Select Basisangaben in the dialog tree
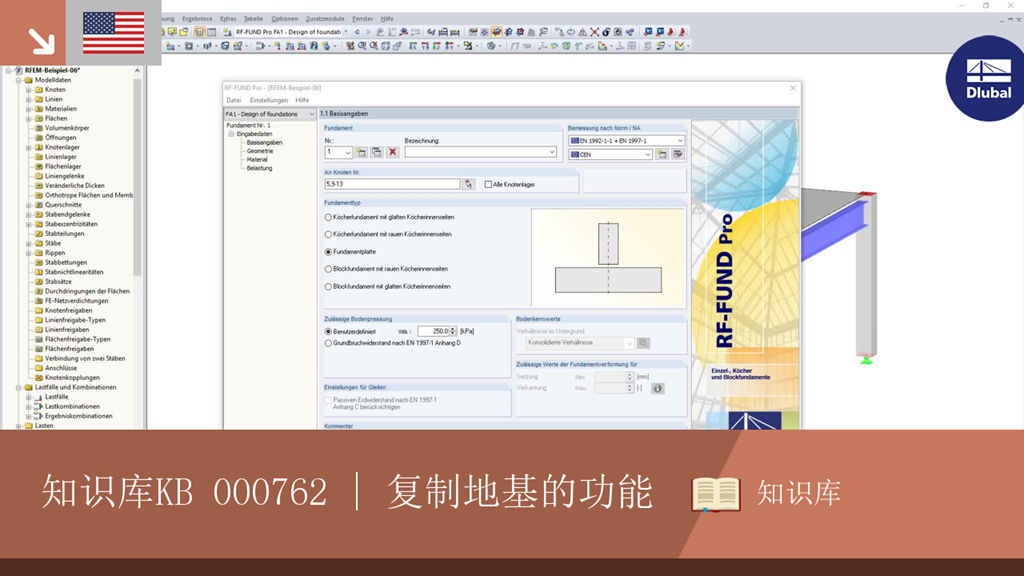This screenshot has width=1024, height=576. click(264, 142)
